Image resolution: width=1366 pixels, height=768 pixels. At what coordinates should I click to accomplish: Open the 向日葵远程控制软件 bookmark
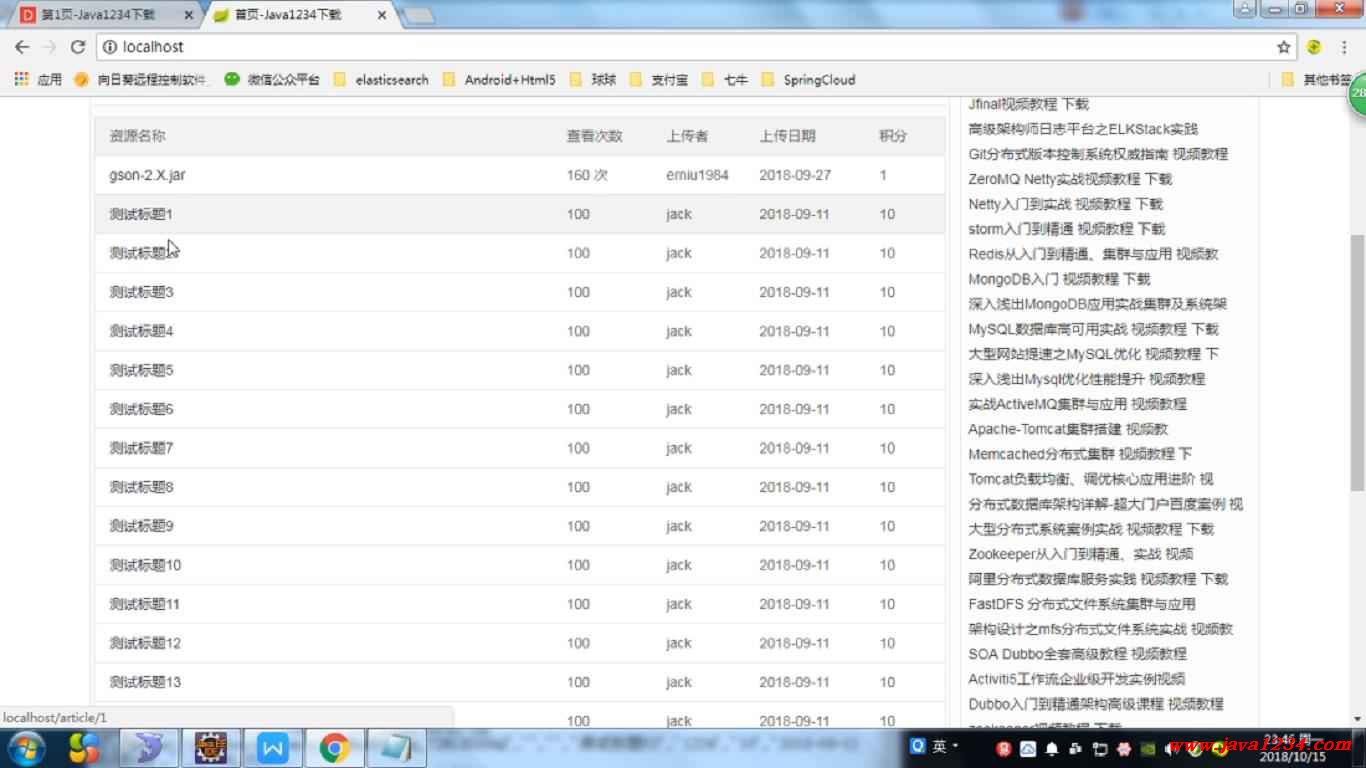tap(142, 80)
